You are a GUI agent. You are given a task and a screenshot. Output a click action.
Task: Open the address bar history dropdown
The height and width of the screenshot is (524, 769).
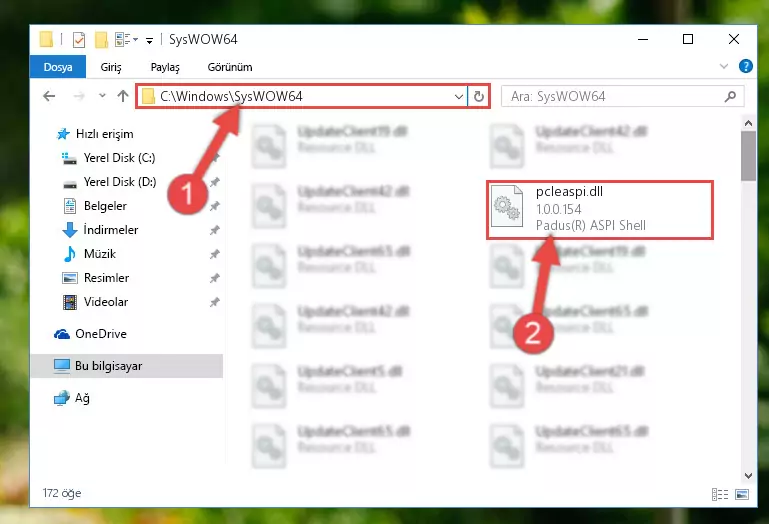click(459, 97)
